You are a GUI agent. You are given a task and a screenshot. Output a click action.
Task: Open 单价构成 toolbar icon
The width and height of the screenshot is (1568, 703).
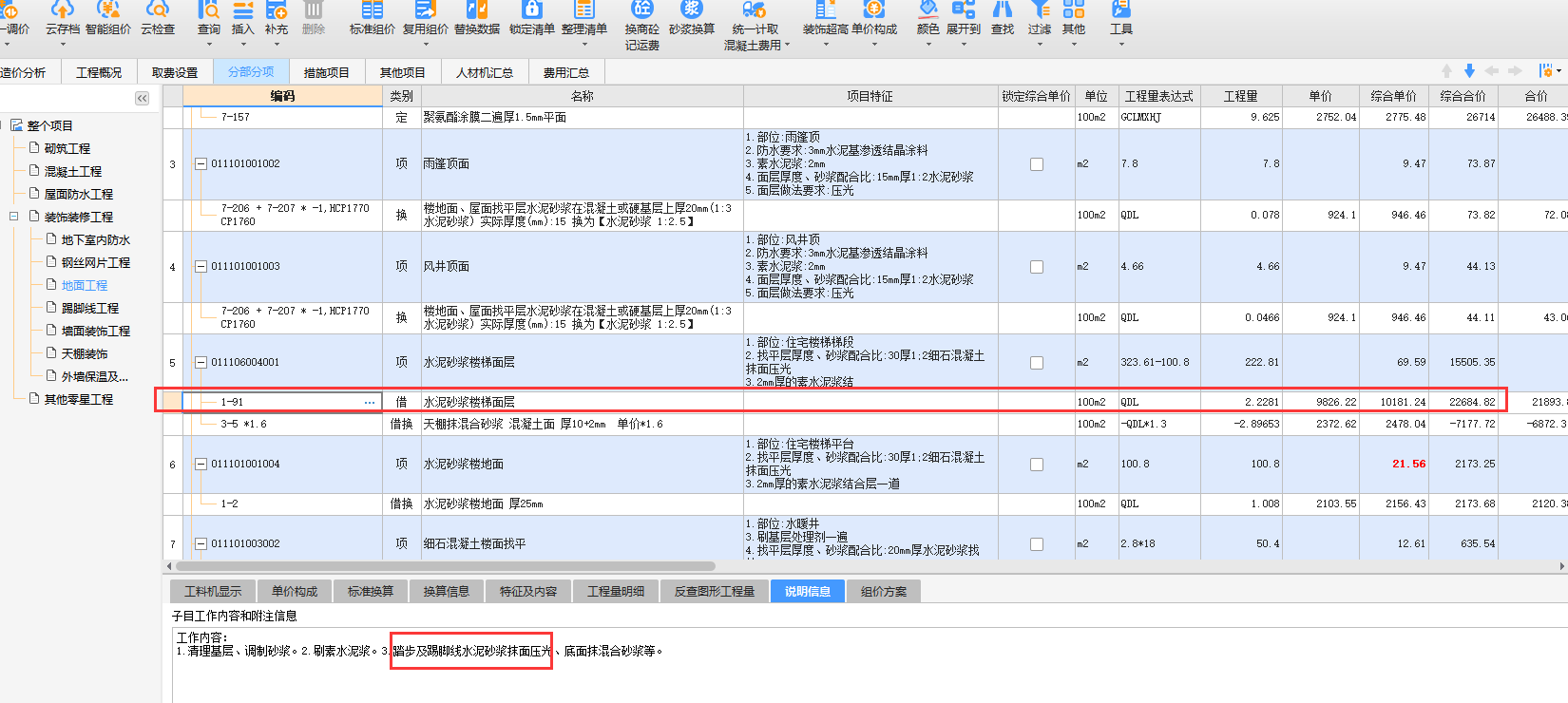click(874, 9)
